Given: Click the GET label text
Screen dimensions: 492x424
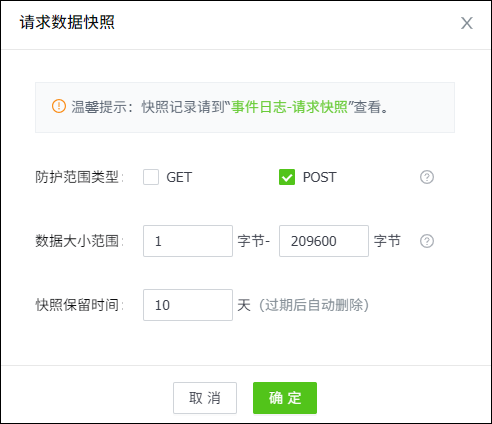Looking at the screenshot, I should (x=179, y=177).
